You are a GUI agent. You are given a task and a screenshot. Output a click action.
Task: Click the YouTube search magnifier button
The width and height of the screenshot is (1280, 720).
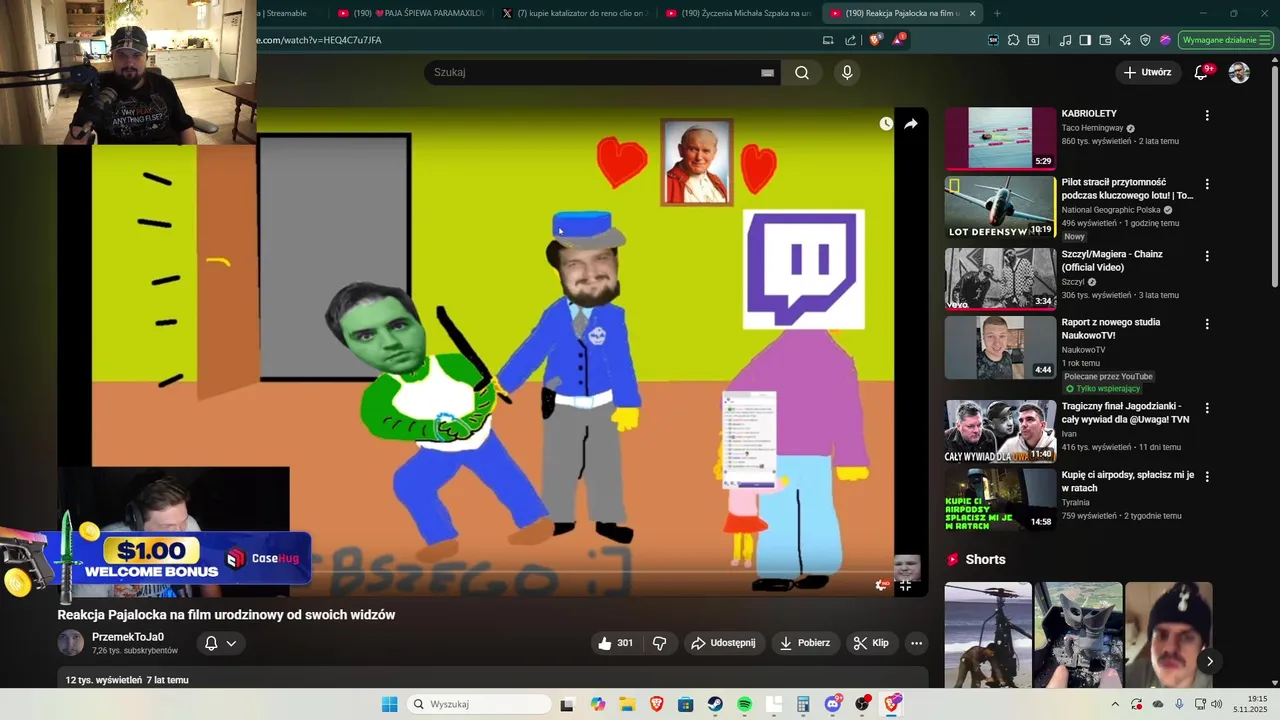point(802,72)
